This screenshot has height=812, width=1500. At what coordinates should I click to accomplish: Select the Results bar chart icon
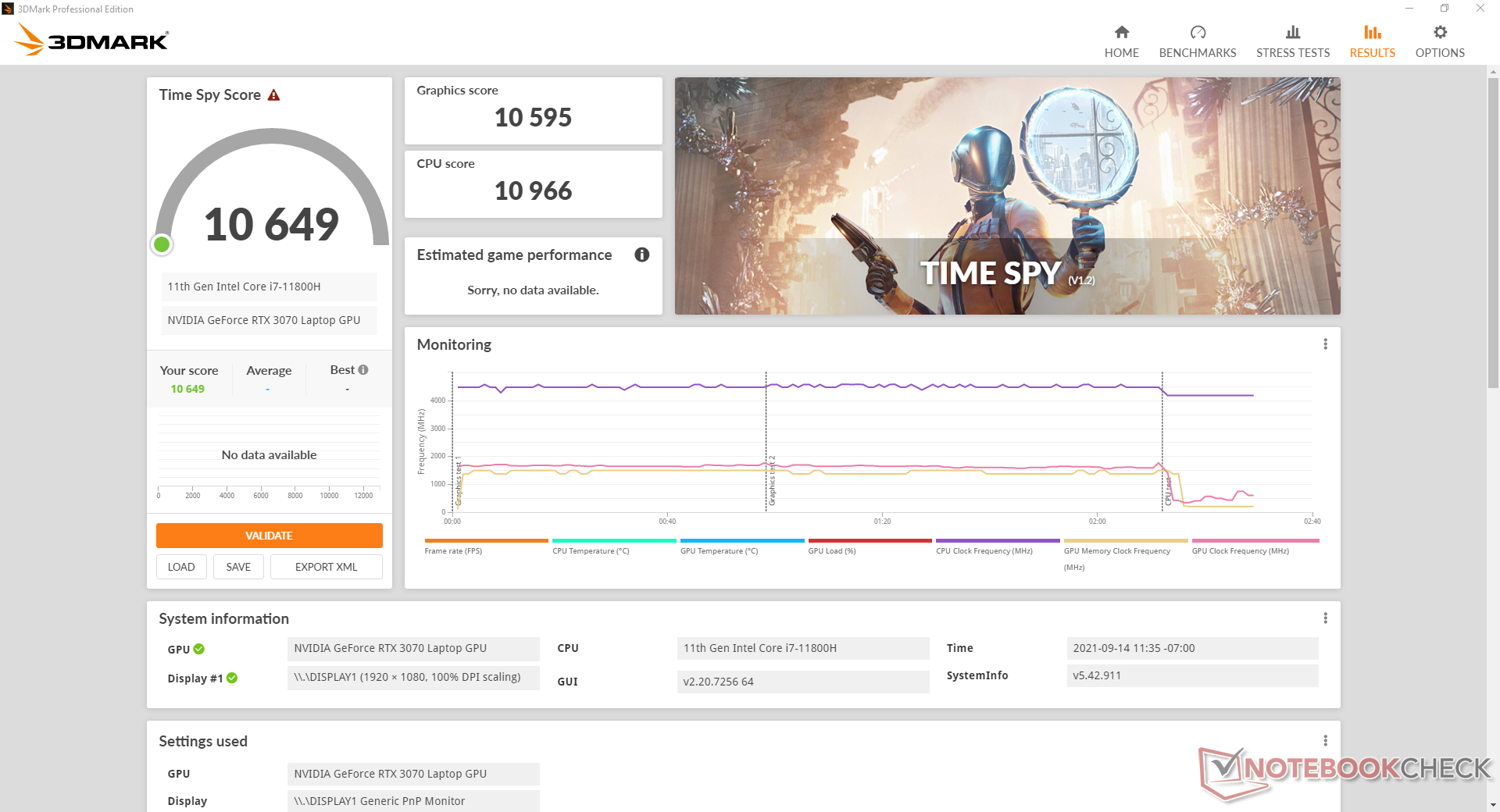pyautogui.click(x=1373, y=32)
